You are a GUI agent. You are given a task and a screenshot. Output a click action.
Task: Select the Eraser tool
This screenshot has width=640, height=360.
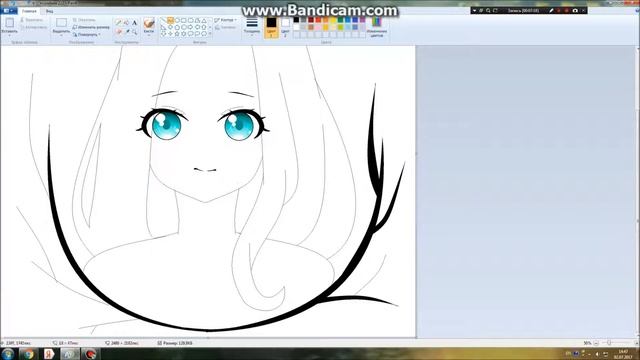[x=118, y=31]
